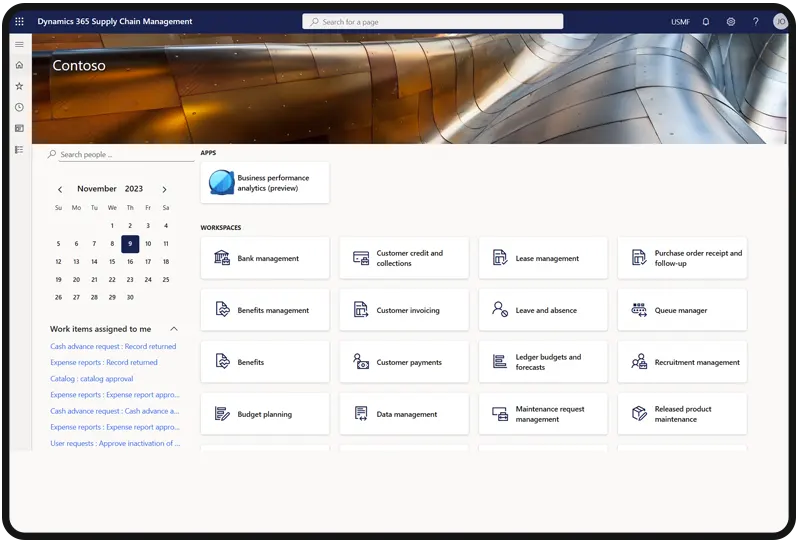Open the app launcher waffle icon
Screen dimensions: 800x544
coord(19,21)
